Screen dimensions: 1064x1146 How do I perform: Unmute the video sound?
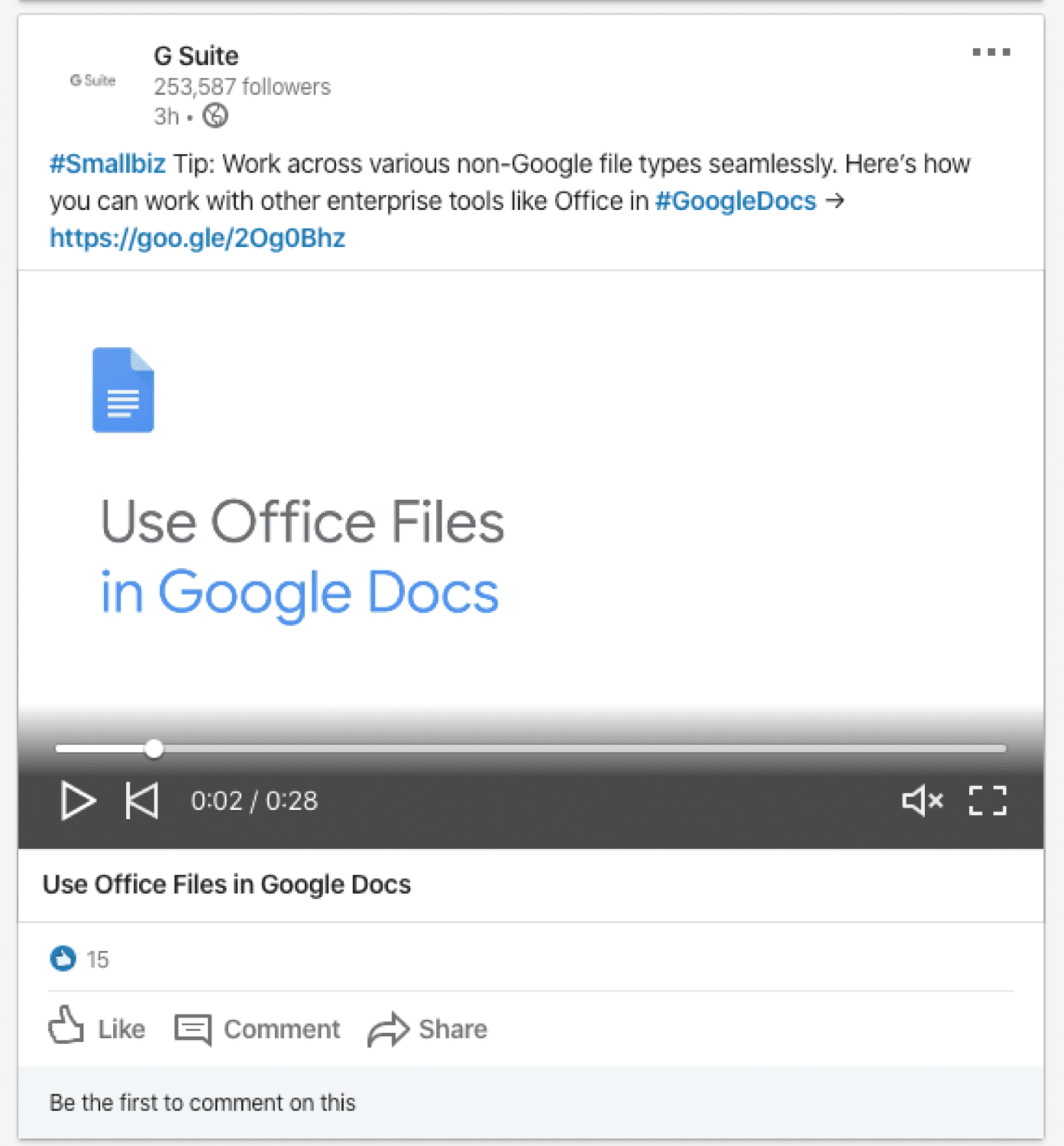(922, 801)
